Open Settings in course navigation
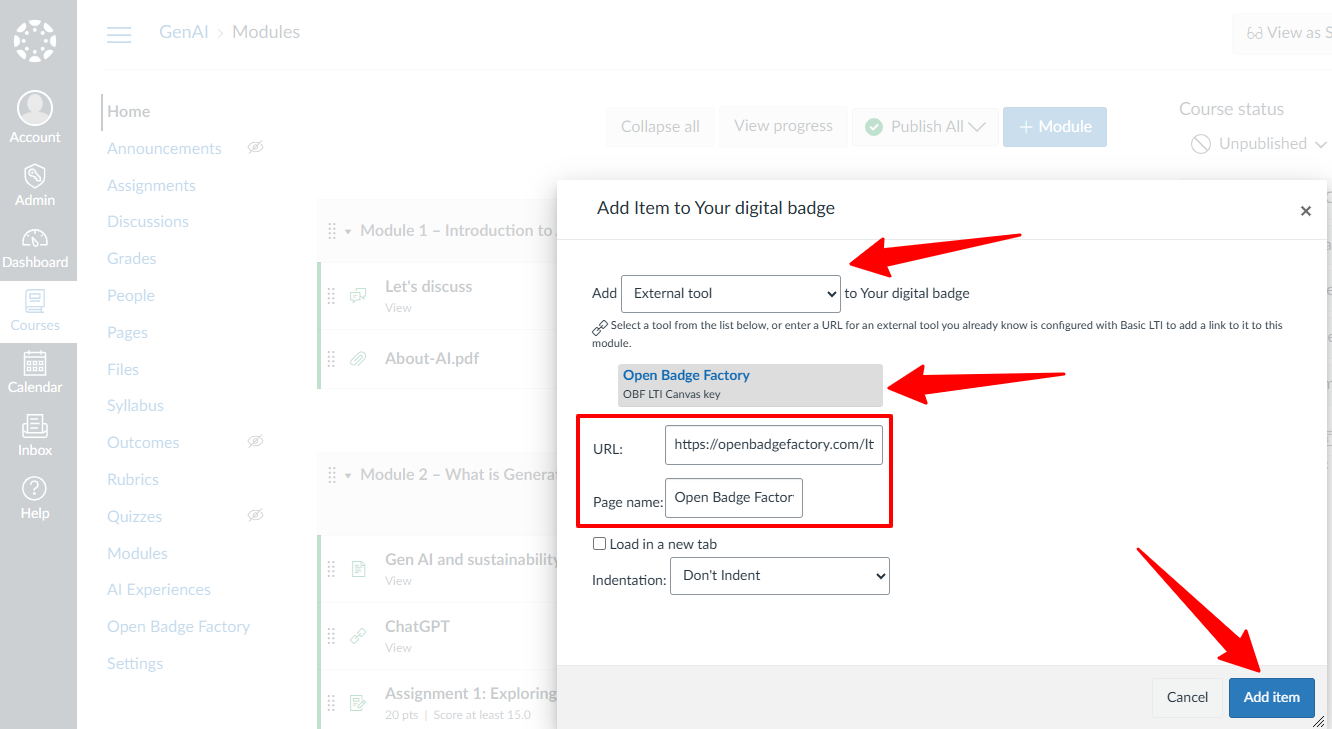 (135, 664)
